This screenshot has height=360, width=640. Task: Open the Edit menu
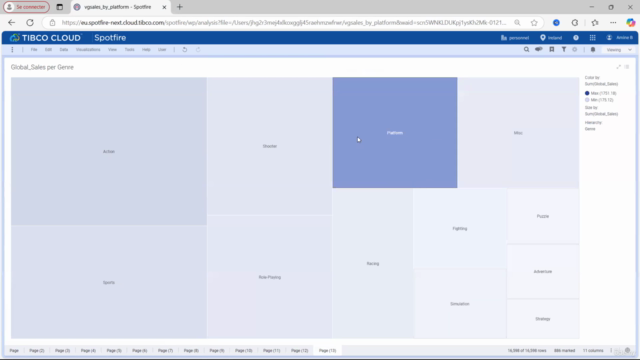(48, 49)
